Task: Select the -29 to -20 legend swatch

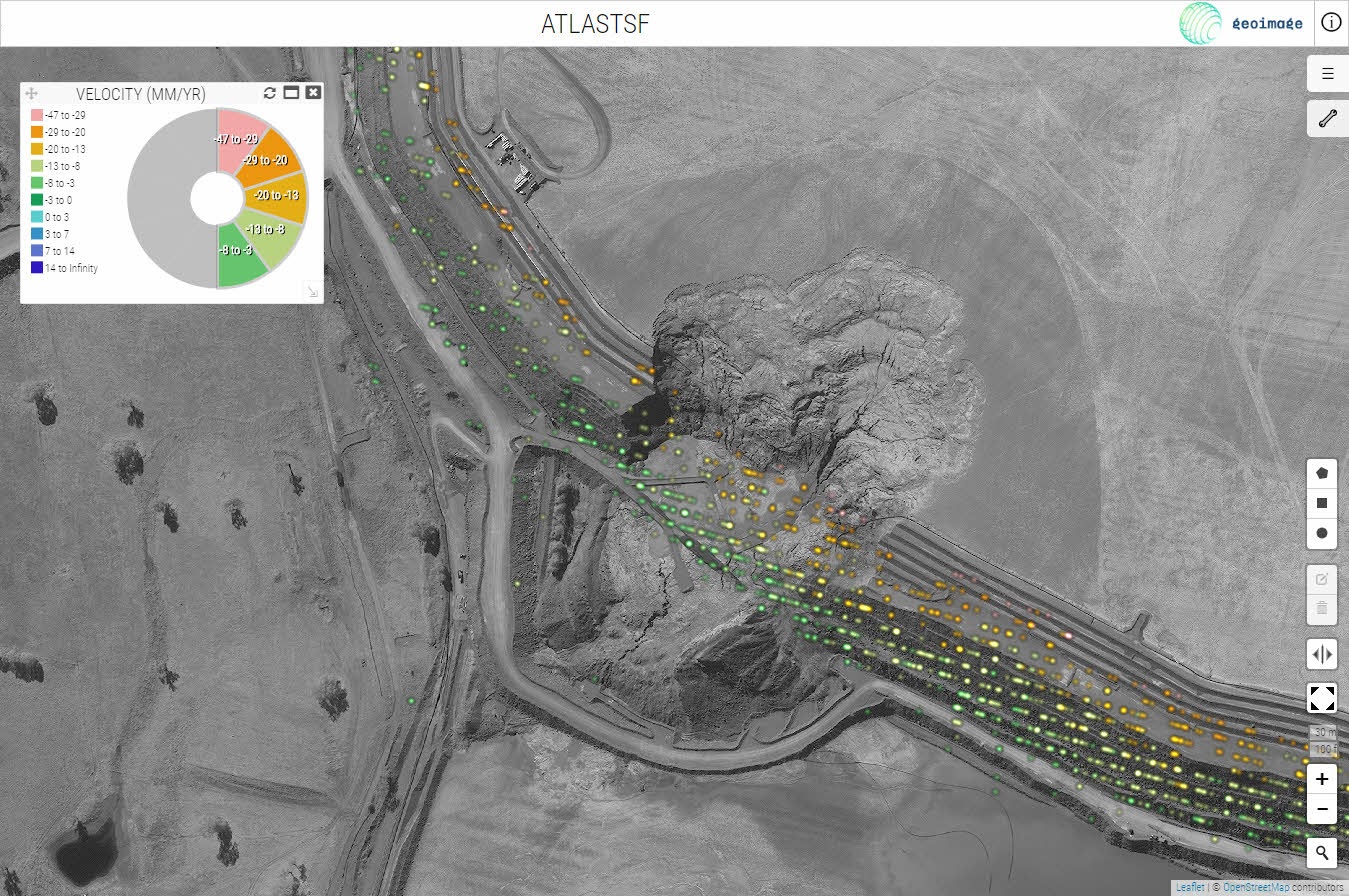Action: 37,132
